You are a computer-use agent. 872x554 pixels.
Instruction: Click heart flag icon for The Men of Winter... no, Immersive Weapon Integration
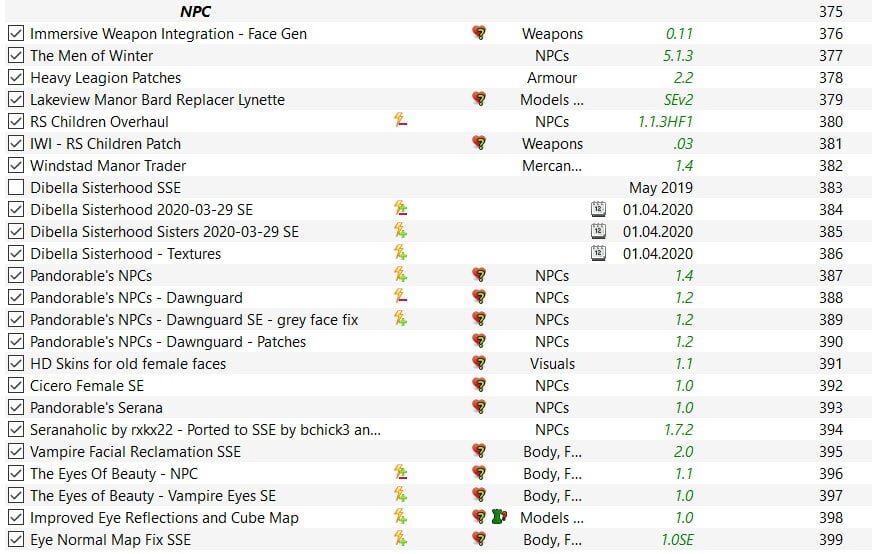(x=479, y=33)
